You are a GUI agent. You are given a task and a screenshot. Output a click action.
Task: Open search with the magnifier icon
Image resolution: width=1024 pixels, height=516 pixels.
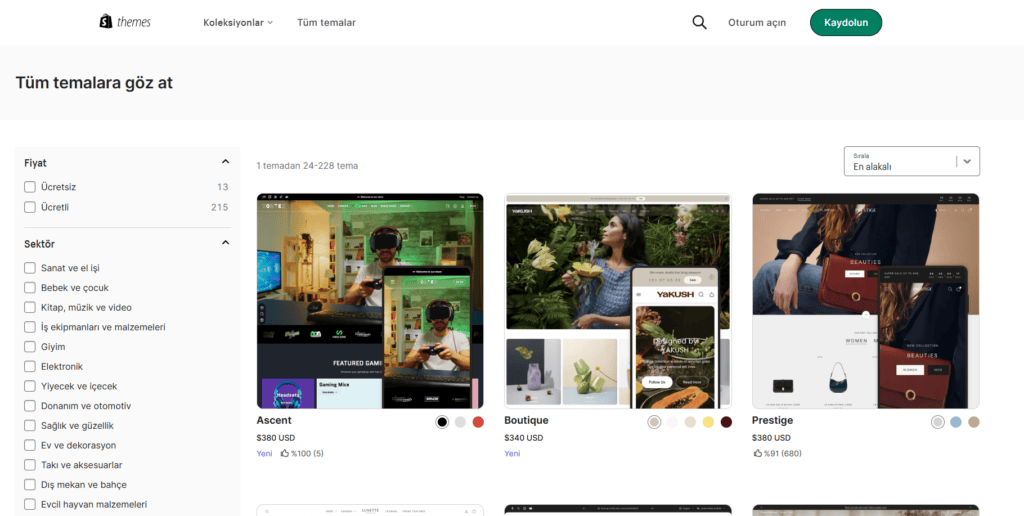699,22
